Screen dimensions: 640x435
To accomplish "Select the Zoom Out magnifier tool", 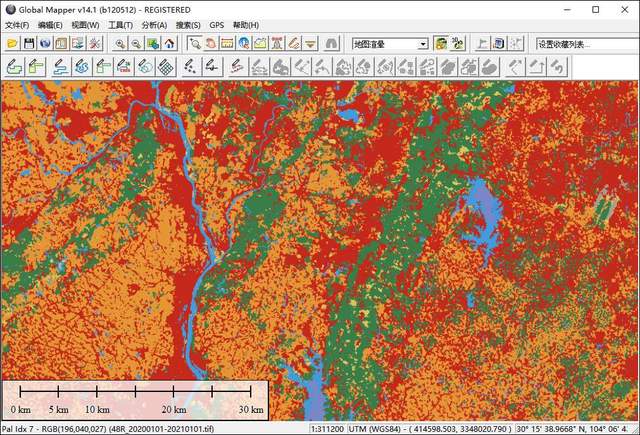I will pos(136,44).
